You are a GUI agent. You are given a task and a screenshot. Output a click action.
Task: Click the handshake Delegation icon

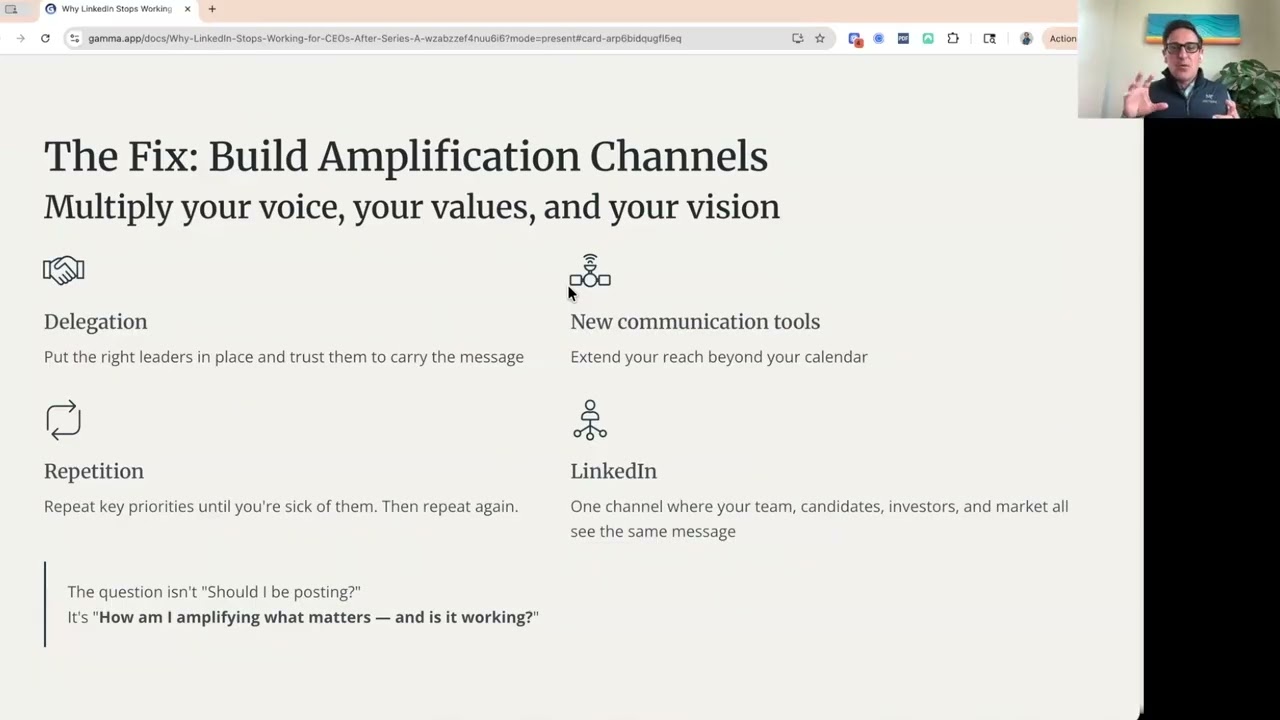coord(64,270)
